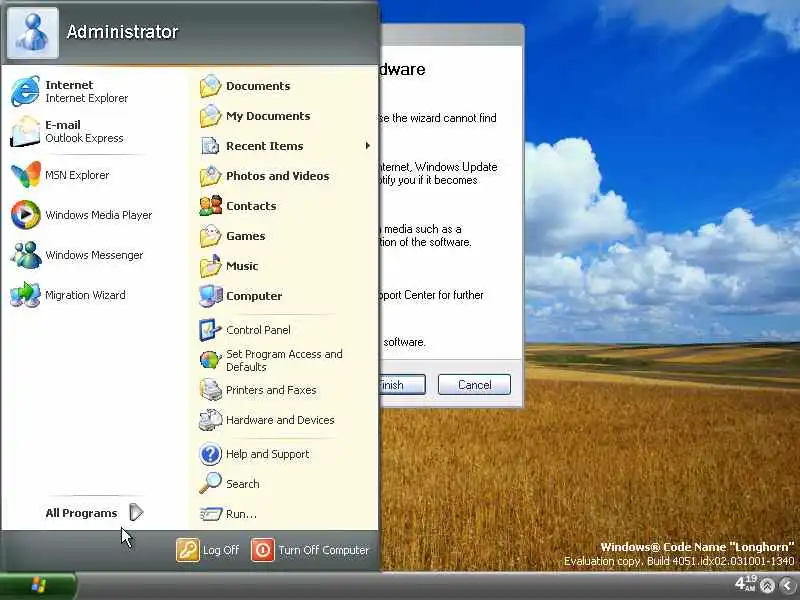800x600 pixels.
Task: Click the Internet Explorer subtitle text
Action: coord(86,98)
